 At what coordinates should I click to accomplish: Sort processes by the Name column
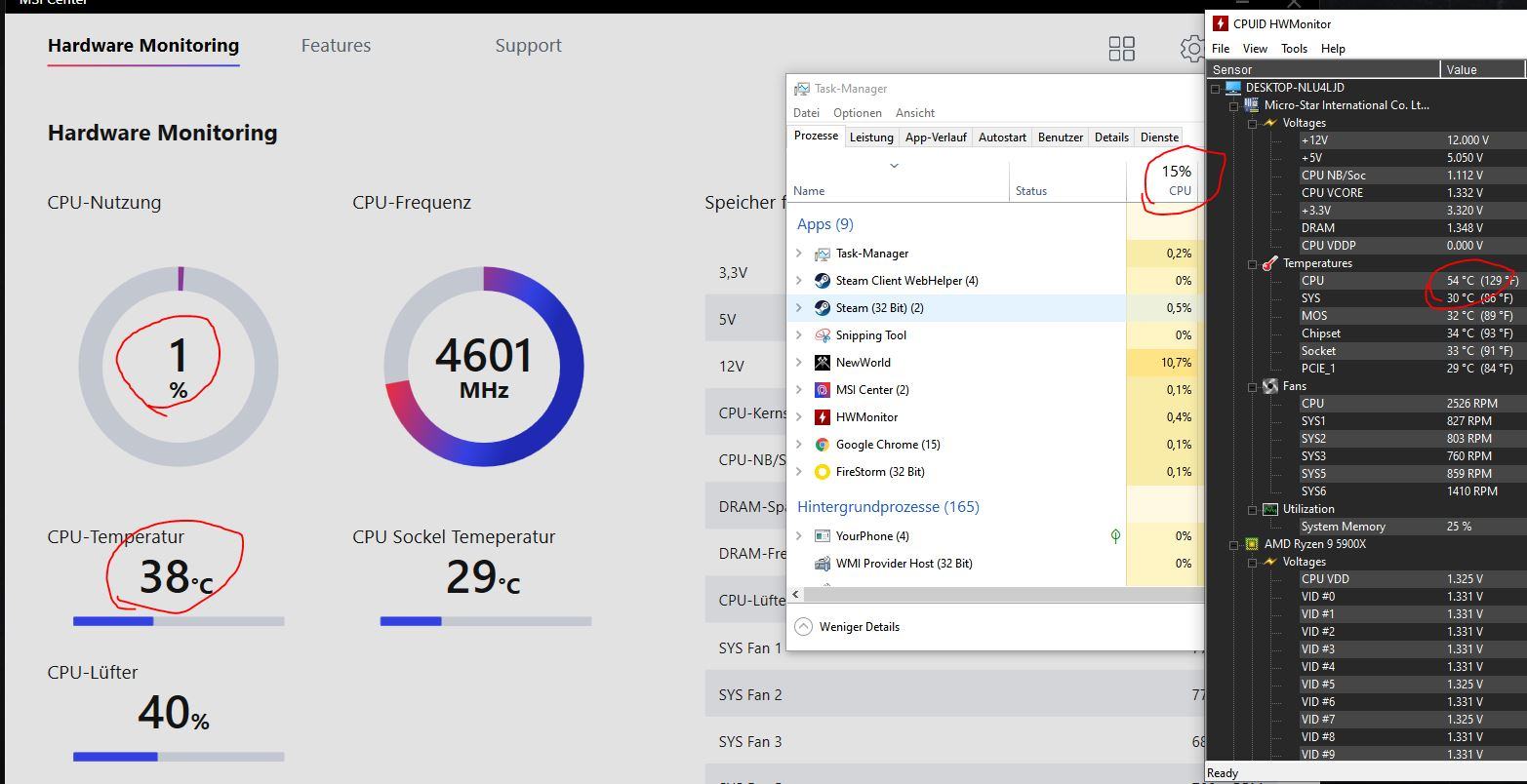tap(899, 181)
